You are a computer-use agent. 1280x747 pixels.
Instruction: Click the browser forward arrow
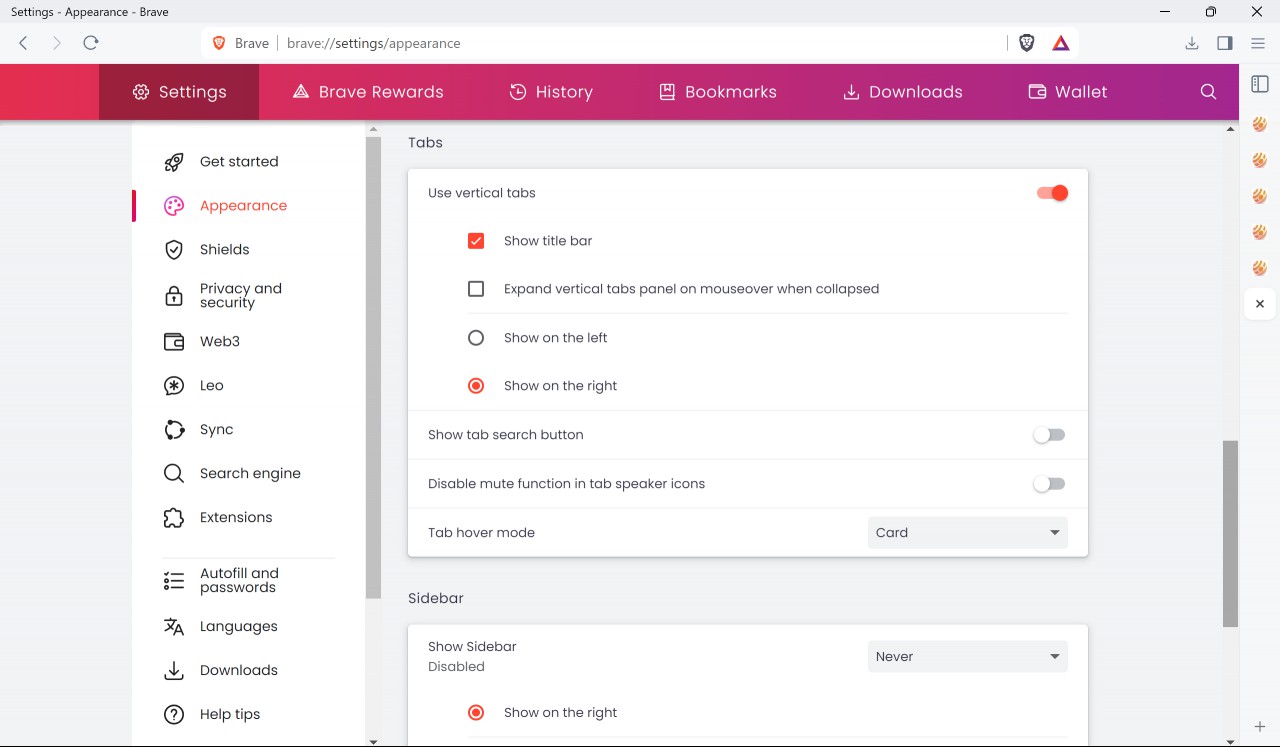pos(57,43)
